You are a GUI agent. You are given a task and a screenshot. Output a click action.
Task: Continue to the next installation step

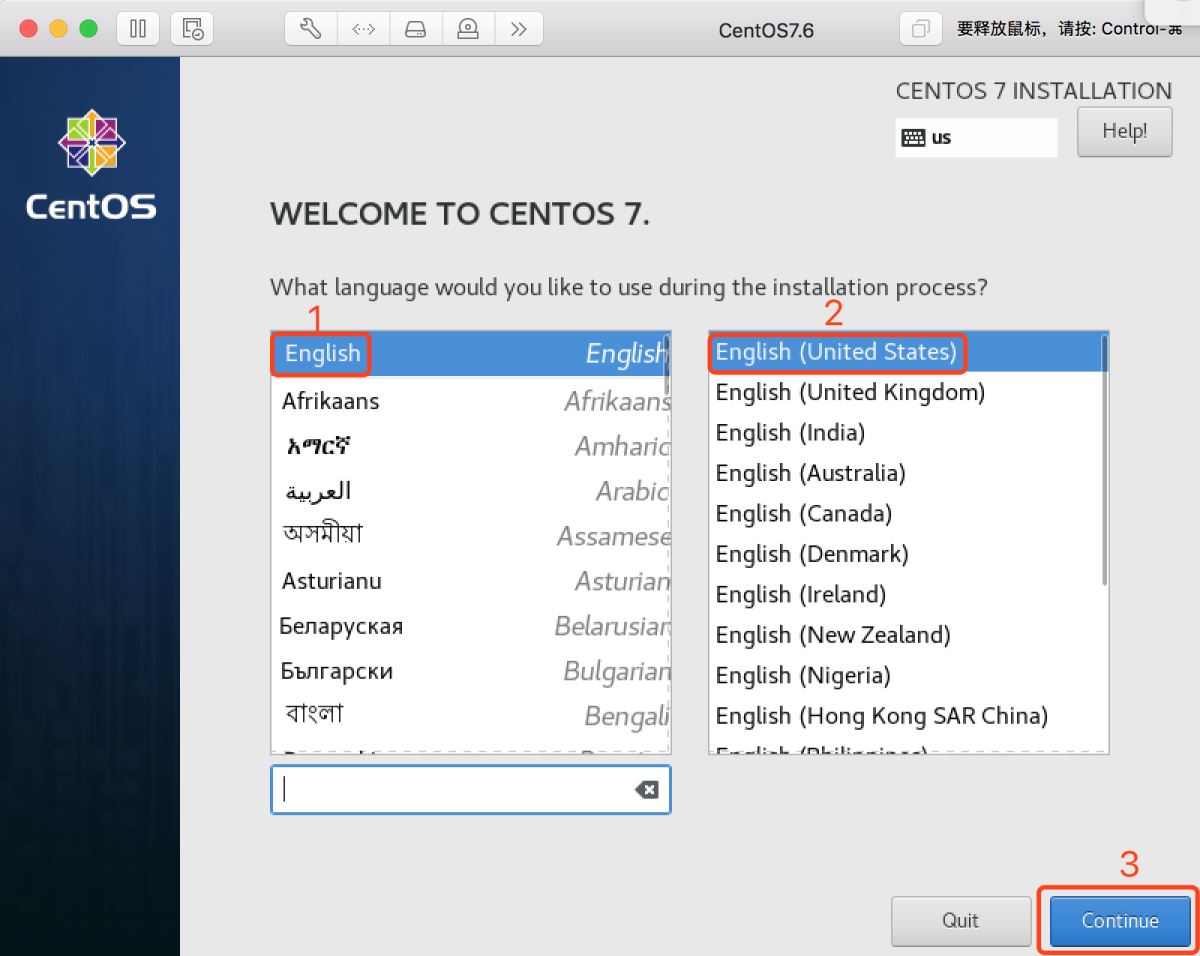[1120, 920]
